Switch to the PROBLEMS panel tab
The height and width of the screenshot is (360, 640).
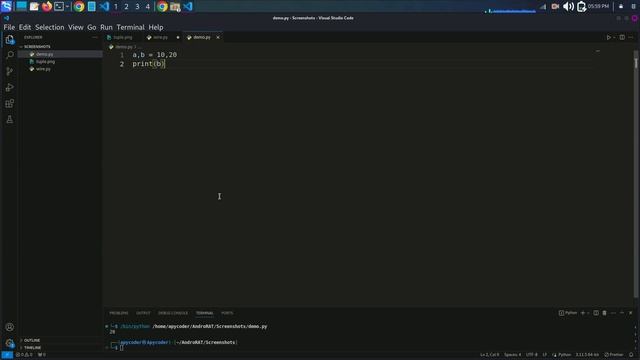click(x=119, y=313)
